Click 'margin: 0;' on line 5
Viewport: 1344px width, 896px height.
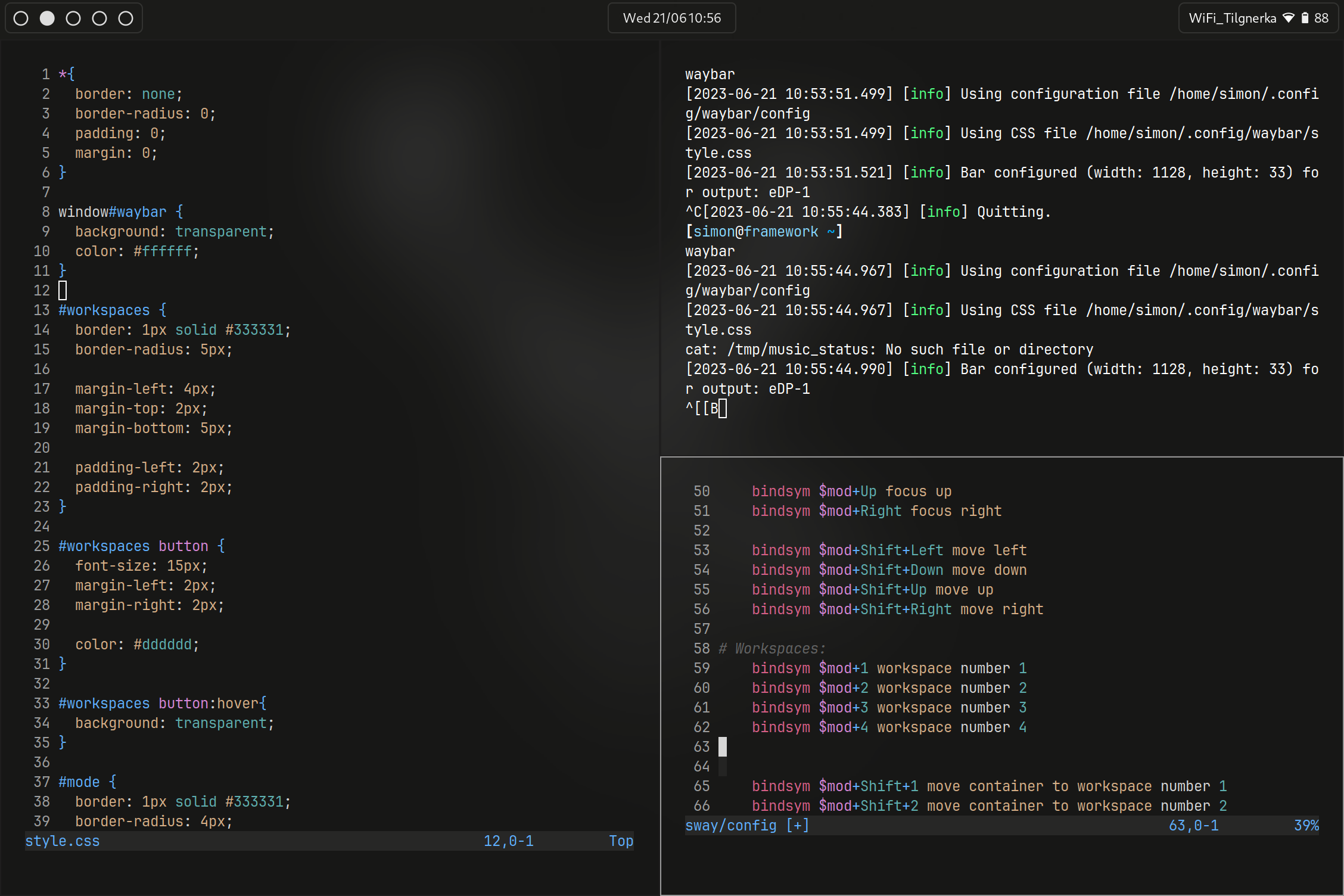tap(116, 153)
